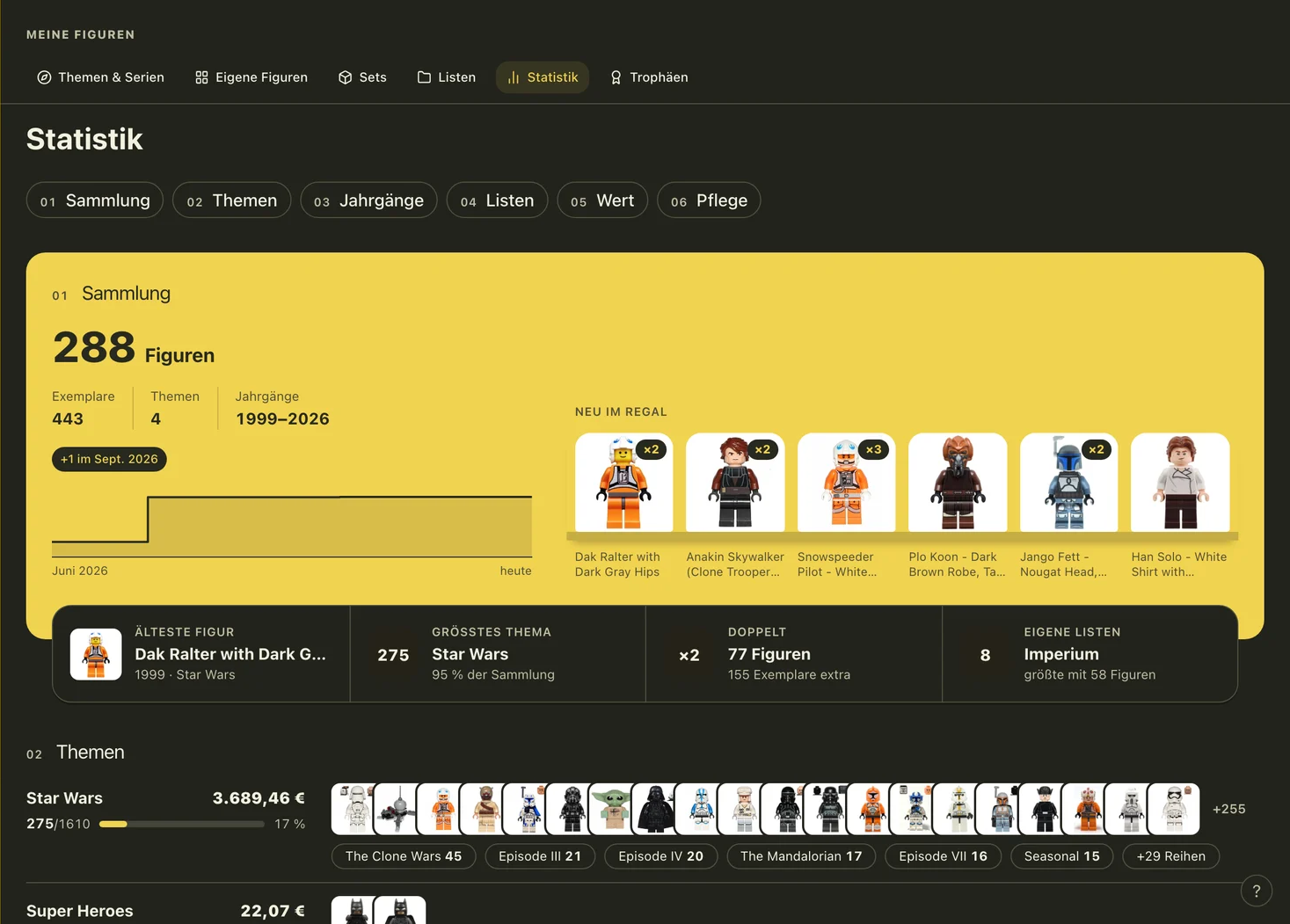Jump to section 05 Wert pill
Viewport: 1290px width, 924px height.
pyautogui.click(x=602, y=200)
